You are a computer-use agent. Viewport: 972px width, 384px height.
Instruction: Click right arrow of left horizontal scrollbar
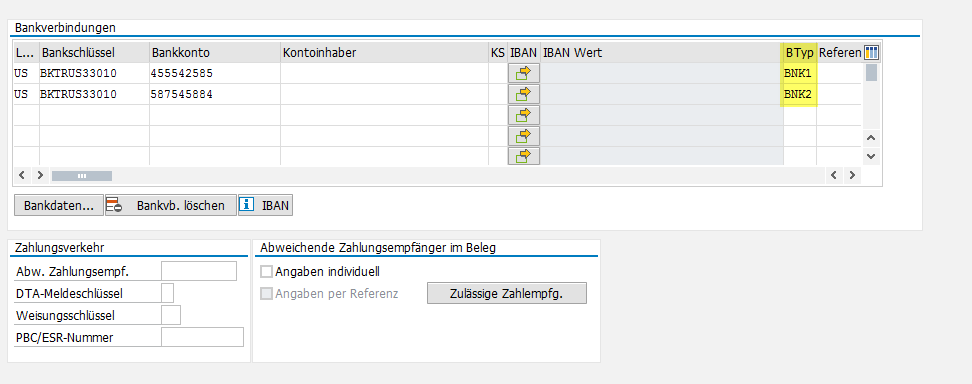[40, 176]
